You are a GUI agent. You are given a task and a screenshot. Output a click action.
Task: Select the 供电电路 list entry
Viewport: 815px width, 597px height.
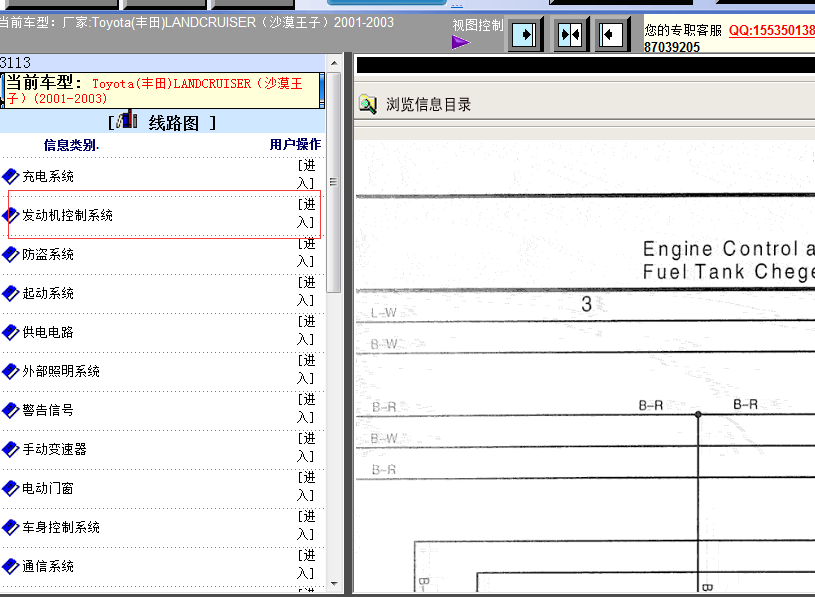pos(48,333)
